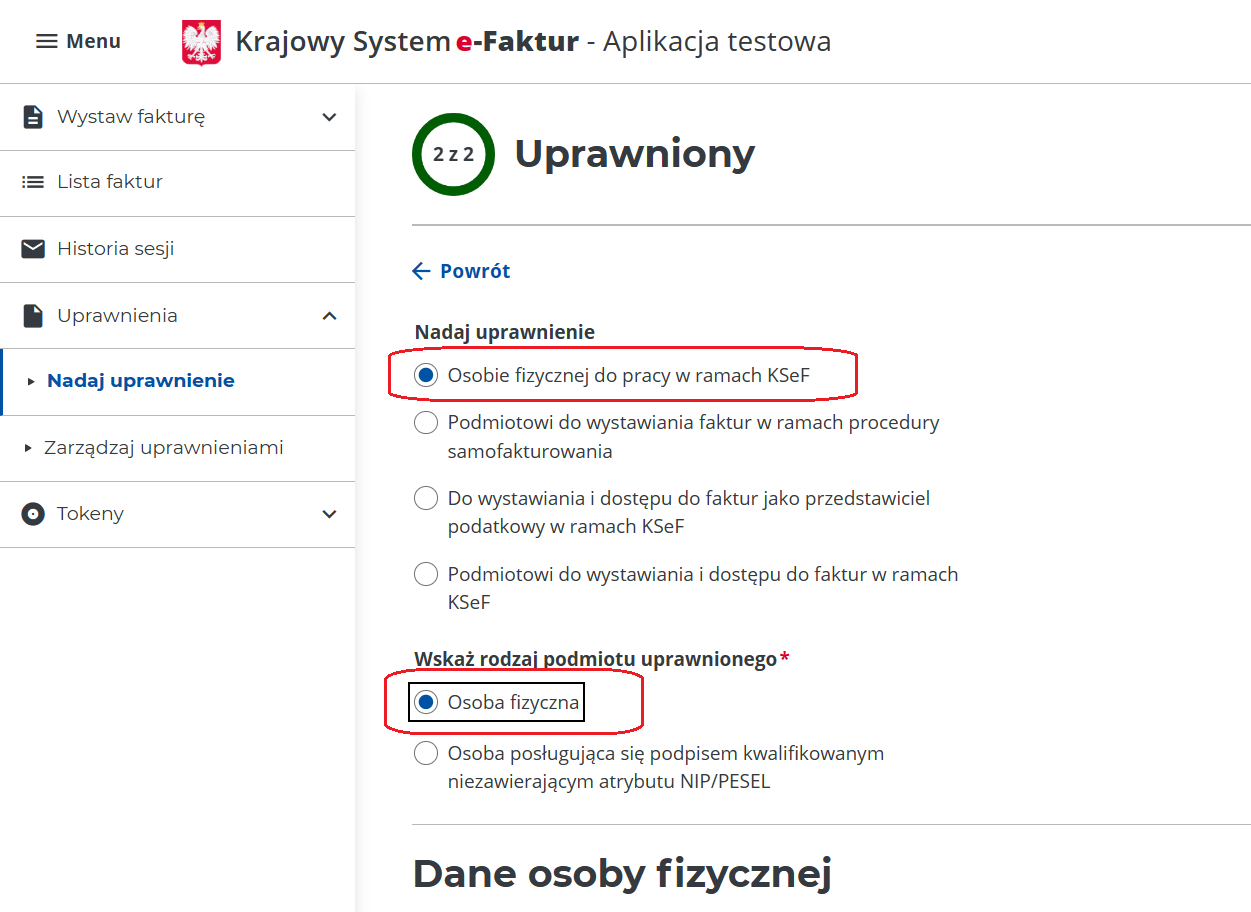
Task: Click the Tokeny disc icon
Action: pos(33,514)
